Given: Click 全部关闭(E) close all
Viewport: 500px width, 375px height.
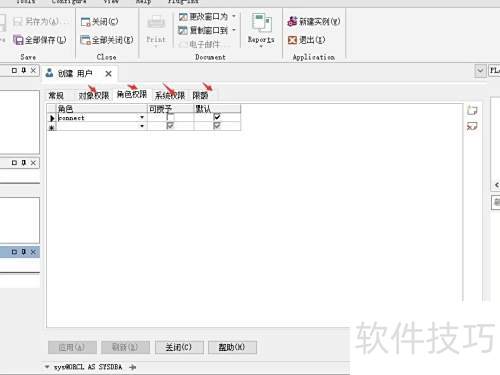Looking at the screenshot, I should point(107,40).
